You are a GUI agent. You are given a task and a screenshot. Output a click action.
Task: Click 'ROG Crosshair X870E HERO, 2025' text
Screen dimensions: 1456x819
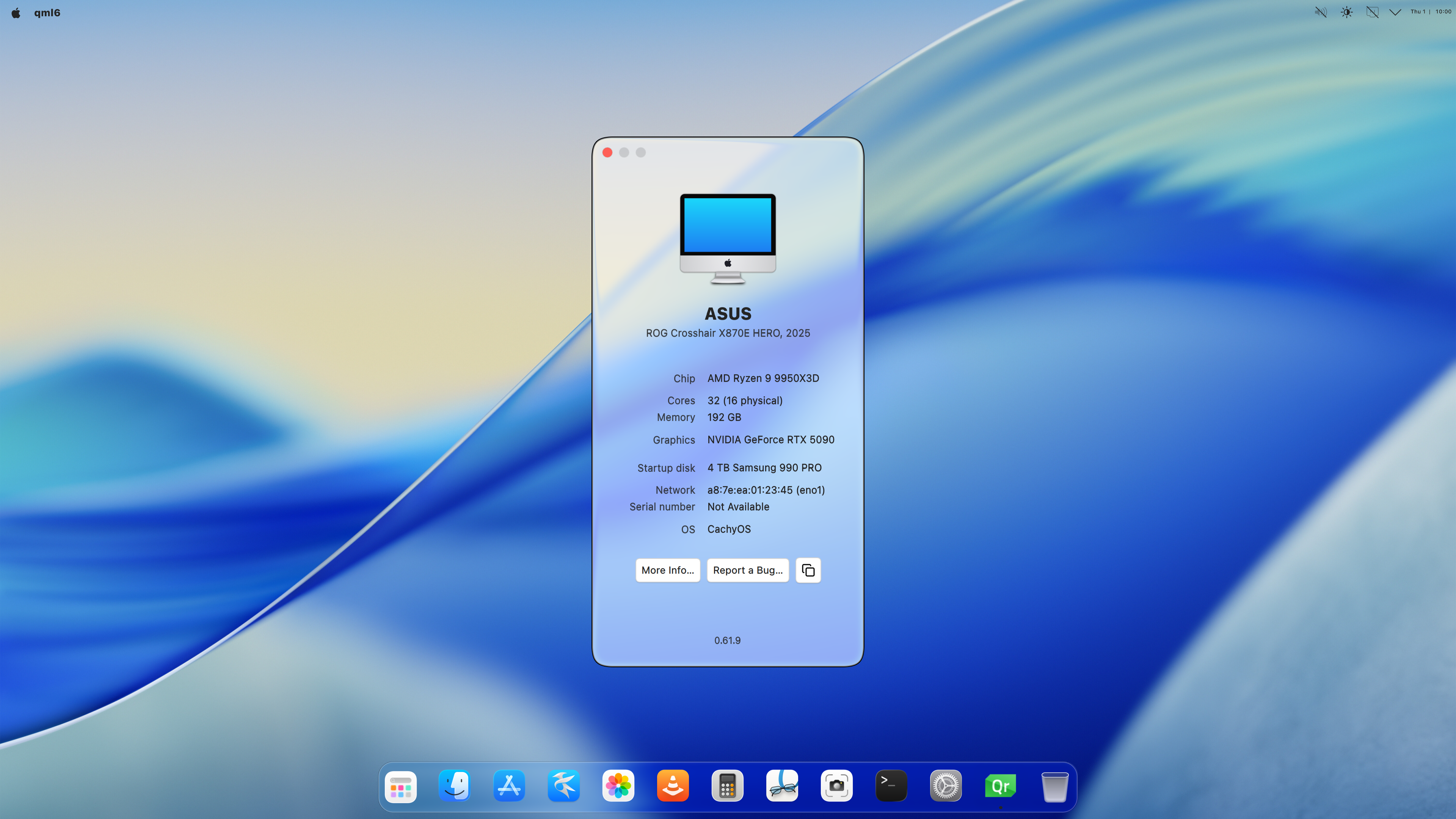pyautogui.click(x=728, y=334)
